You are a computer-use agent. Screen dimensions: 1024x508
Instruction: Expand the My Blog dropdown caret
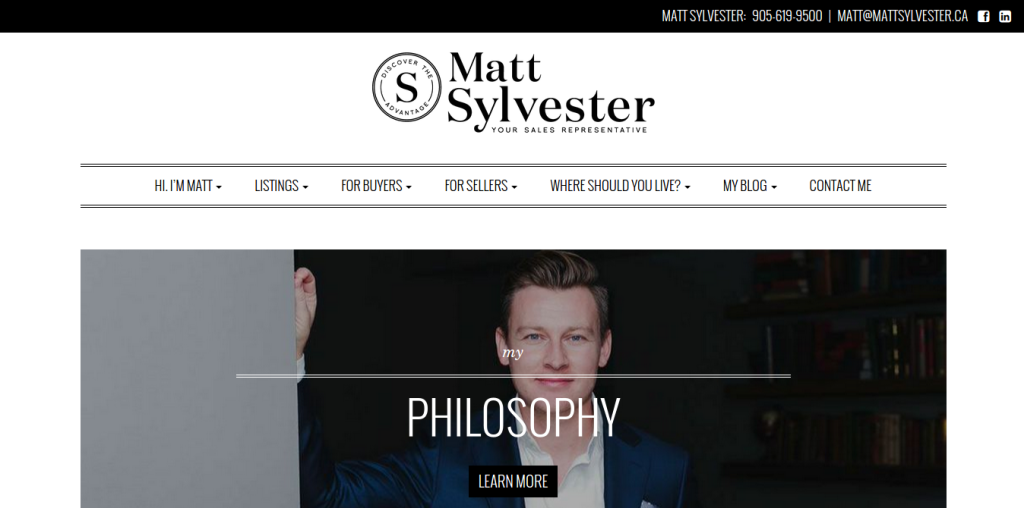pyautogui.click(x=774, y=187)
